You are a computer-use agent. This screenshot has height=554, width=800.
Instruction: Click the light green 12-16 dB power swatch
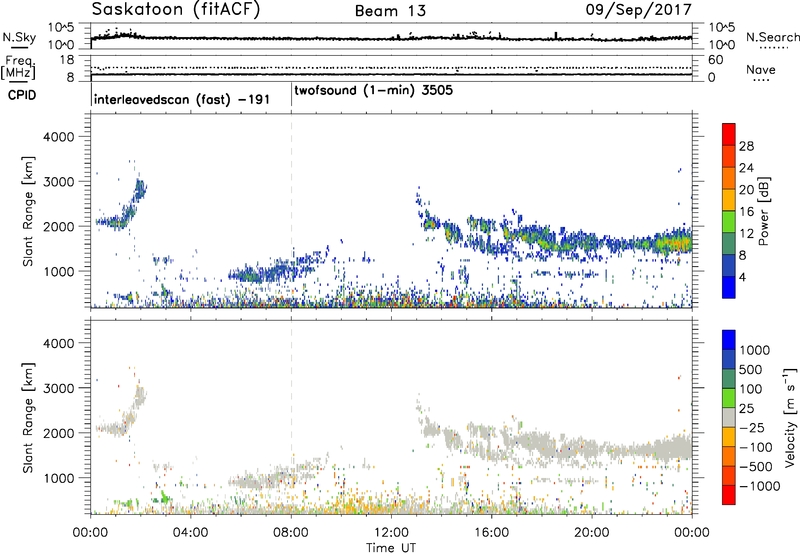point(729,221)
